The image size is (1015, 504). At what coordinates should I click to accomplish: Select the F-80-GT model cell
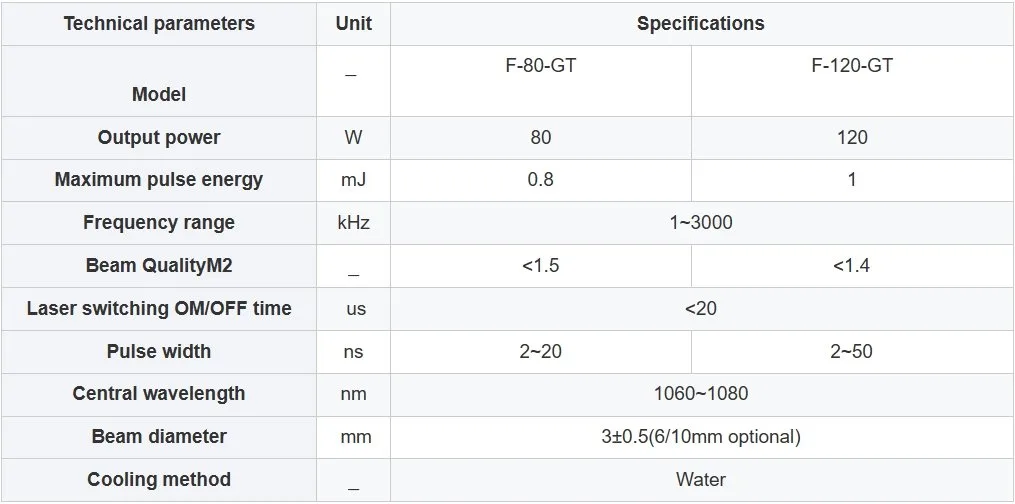coord(541,82)
